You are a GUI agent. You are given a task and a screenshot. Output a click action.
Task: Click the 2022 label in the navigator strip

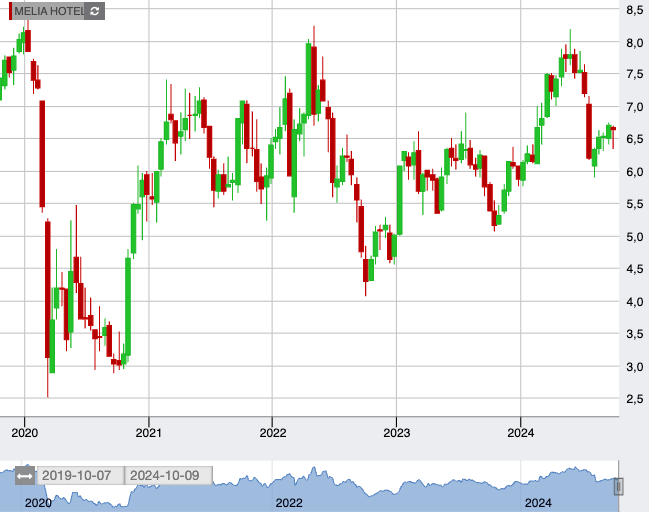[x=289, y=503]
